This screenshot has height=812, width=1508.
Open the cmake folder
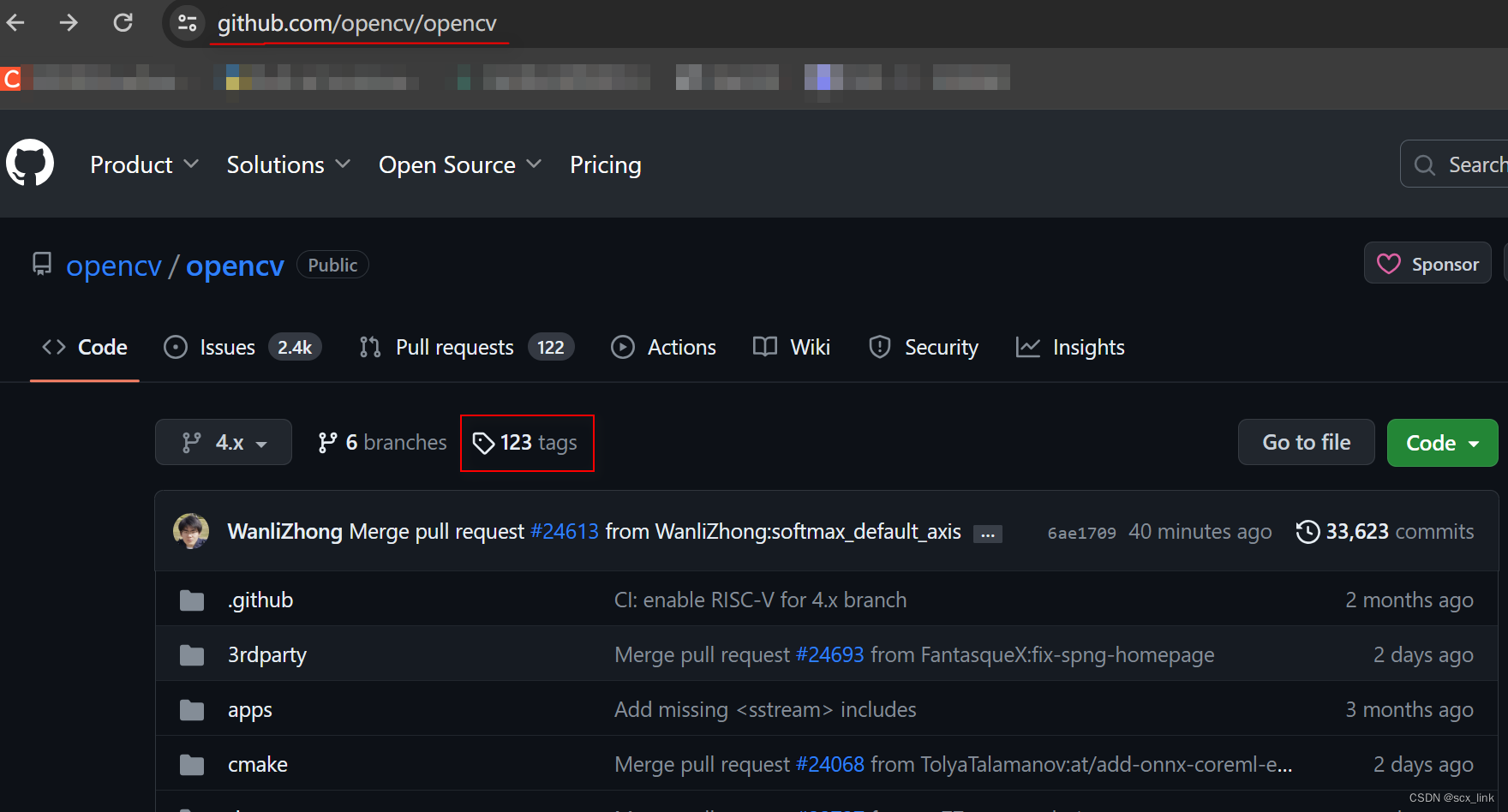[258, 764]
